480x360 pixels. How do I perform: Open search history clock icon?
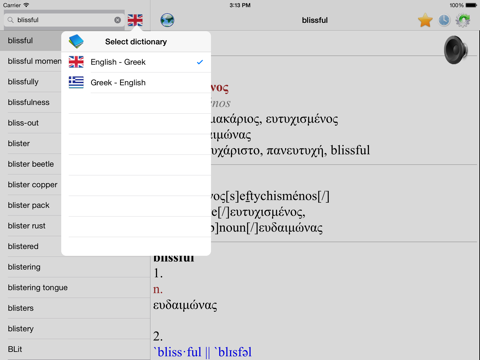pyautogui.click(x=444, y=20)
